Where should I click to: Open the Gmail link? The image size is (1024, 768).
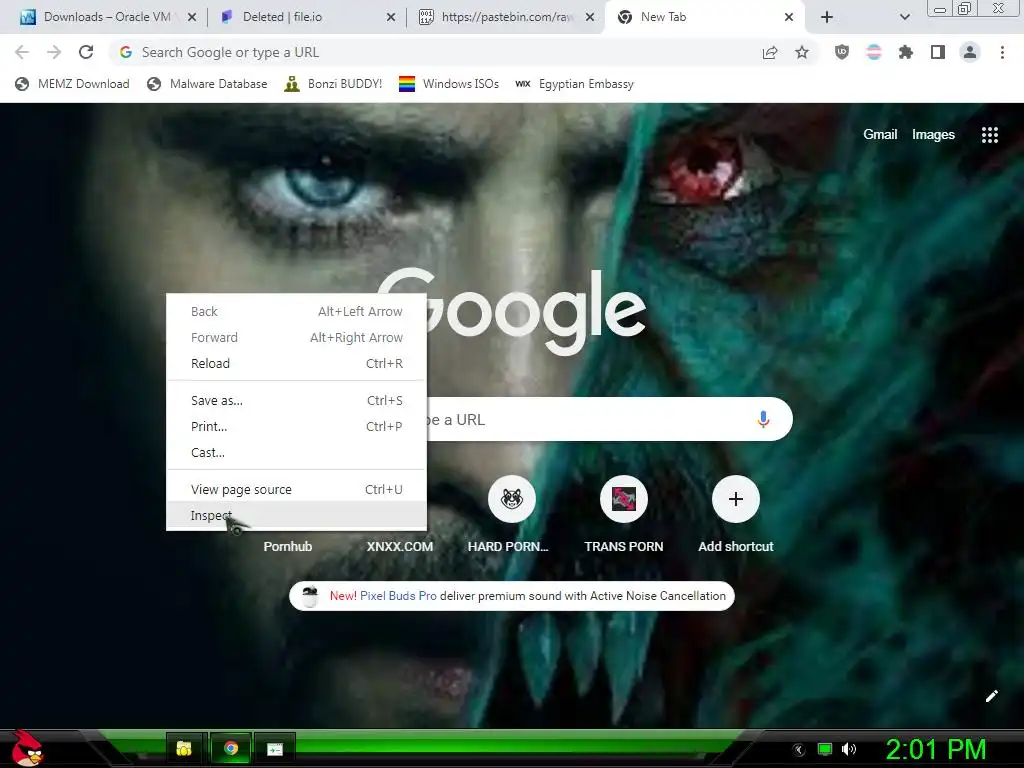(x=880, y=135)
